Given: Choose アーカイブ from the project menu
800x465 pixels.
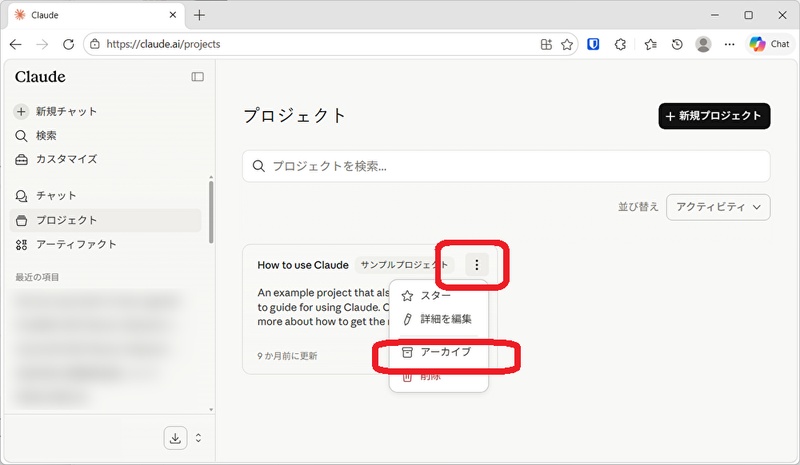Looking at the screenshot, I should tap(439, 352).
